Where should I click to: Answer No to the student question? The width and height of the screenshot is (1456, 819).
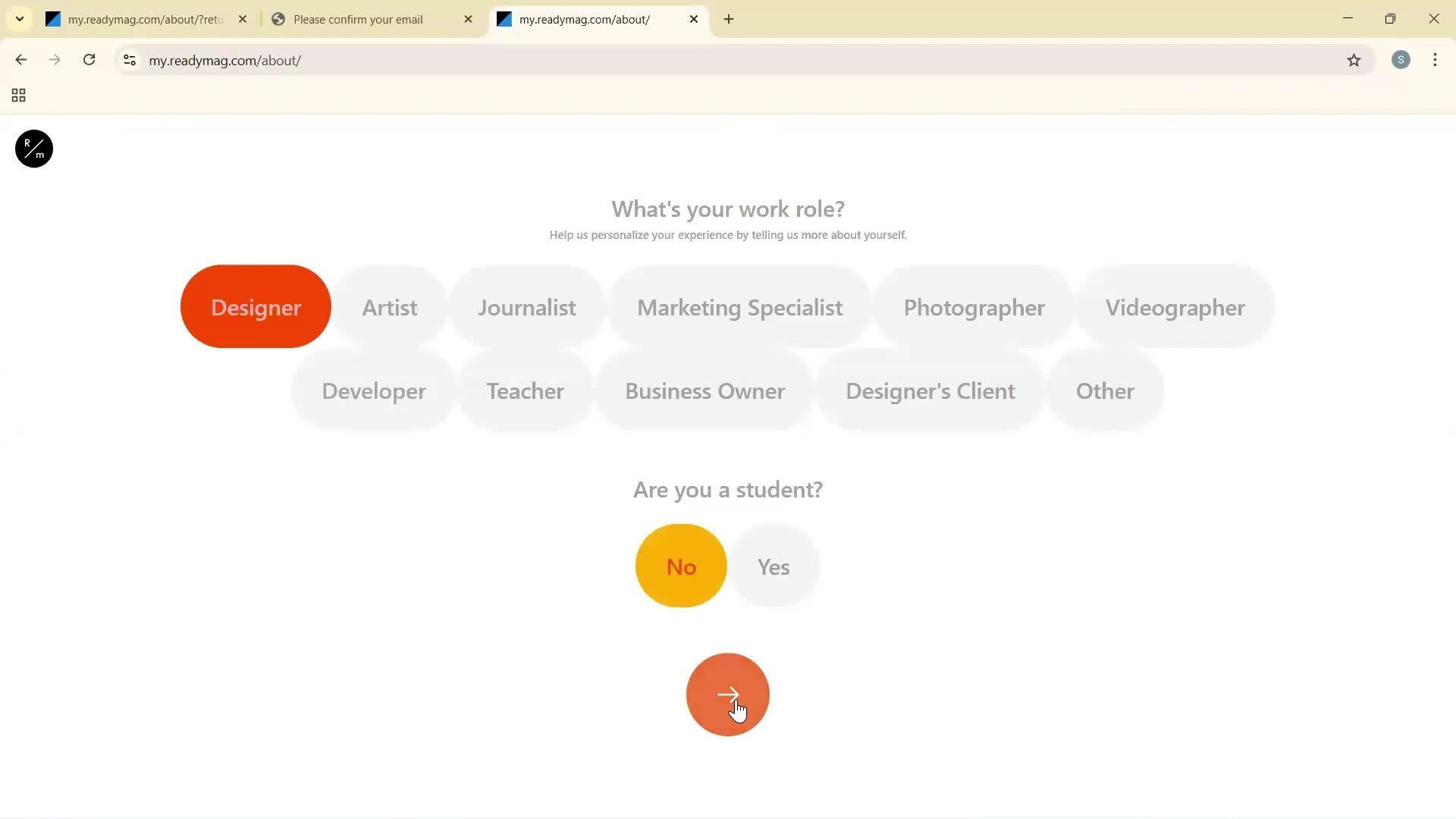[680, 566]
